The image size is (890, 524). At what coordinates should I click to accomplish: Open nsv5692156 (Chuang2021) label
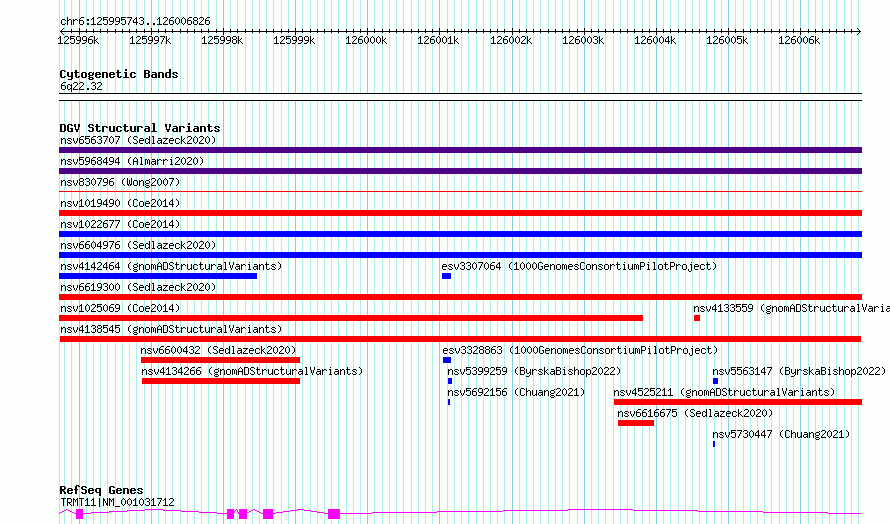[516, 392]
